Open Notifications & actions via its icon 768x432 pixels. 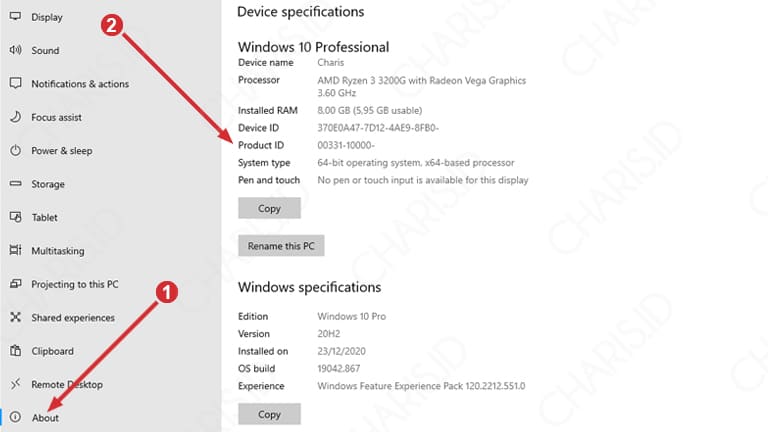[x=15, y=83]
